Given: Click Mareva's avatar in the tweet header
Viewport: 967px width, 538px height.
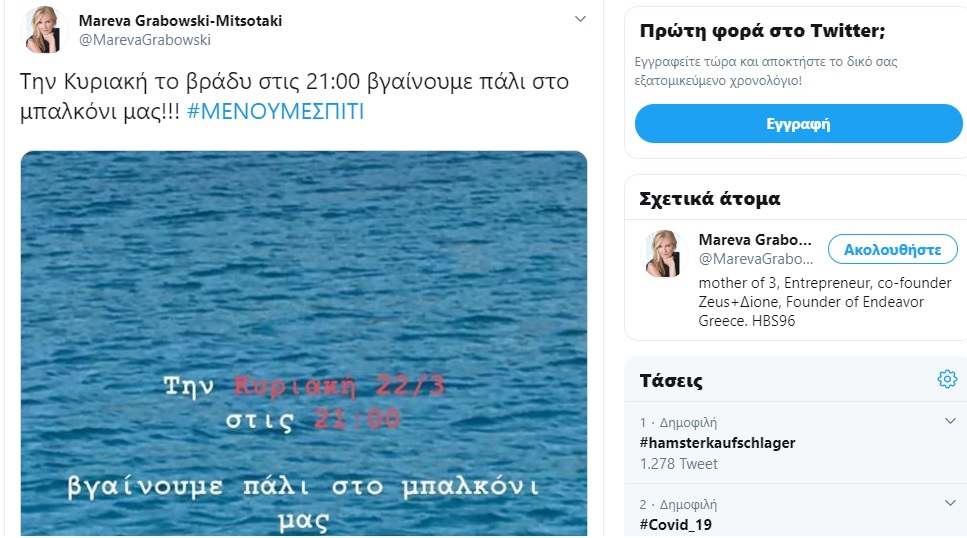Looking at the screenshot, I should (x=44, y=30).
